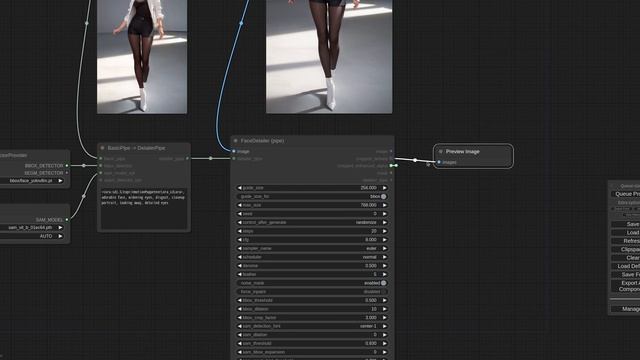
Task: Collapse the FaceDetailer (pipe) node via its title dot
Action: tap(236, 141)
